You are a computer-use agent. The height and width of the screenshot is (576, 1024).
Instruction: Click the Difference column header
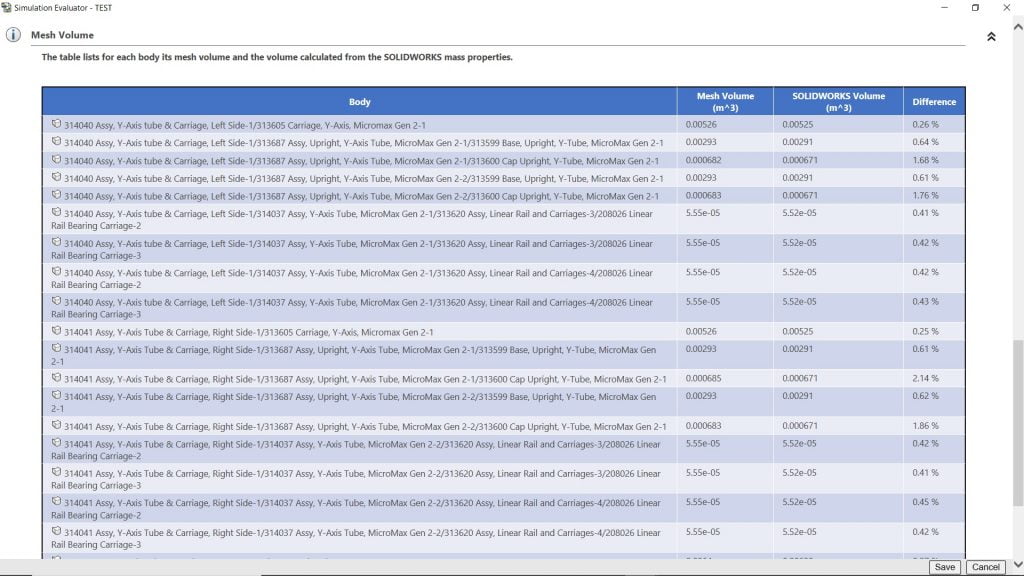tap(934, 101)
